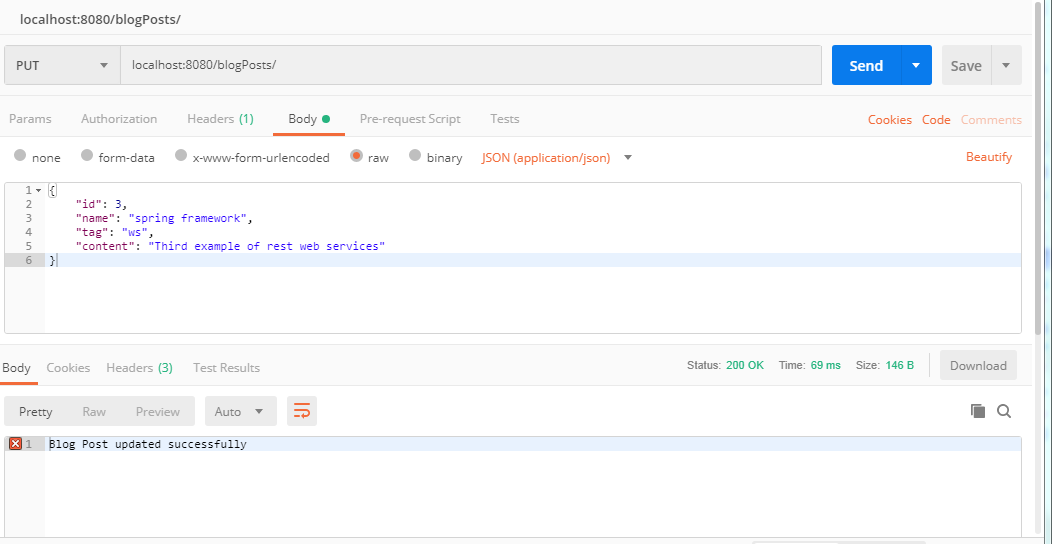The width and height of the screenshot is (1052, 544).
Task: Click the response text Blog Post updated successfully
Action: tap(148, 444)
